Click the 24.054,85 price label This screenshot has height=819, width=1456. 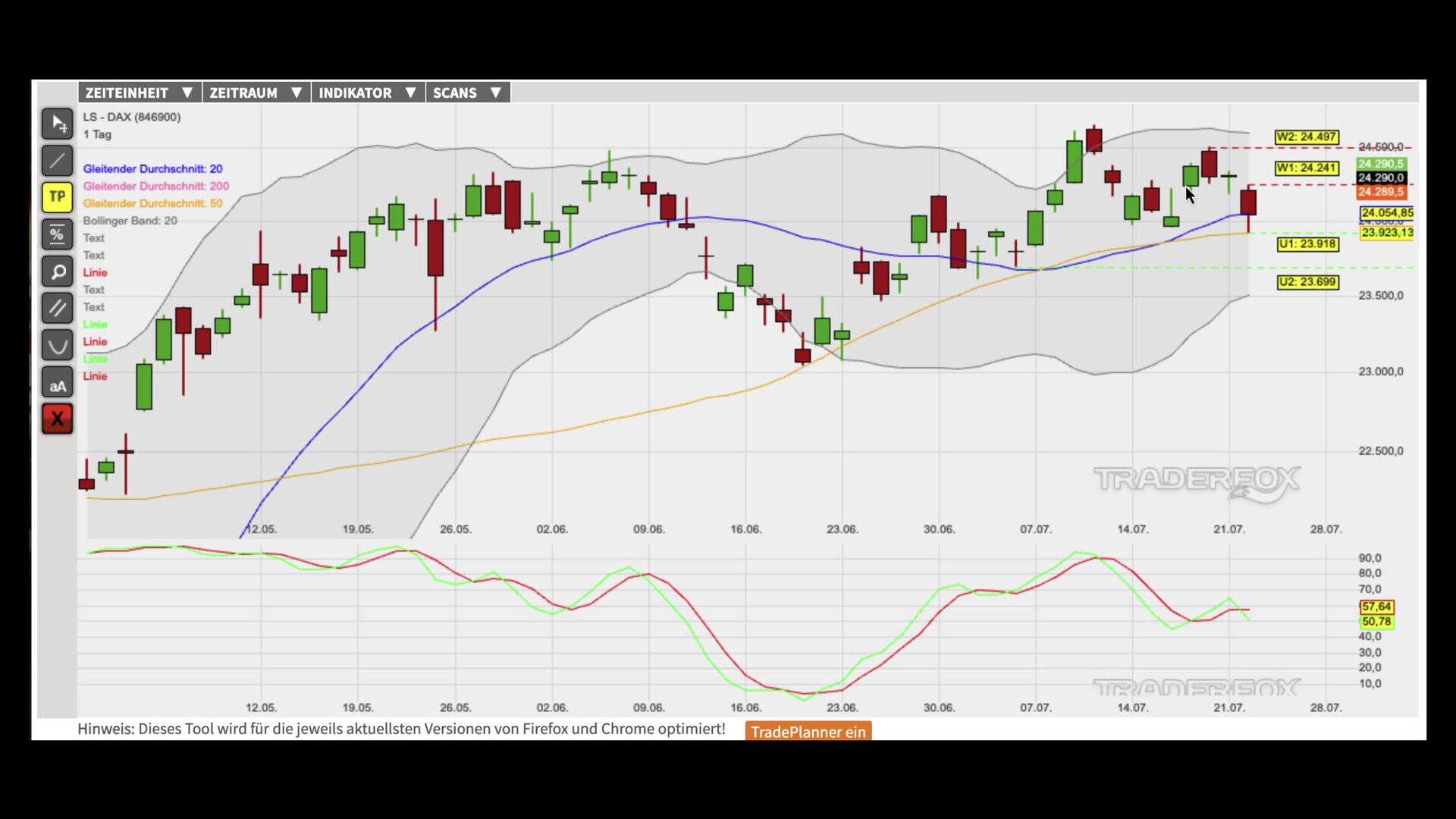click(1387, 213)
